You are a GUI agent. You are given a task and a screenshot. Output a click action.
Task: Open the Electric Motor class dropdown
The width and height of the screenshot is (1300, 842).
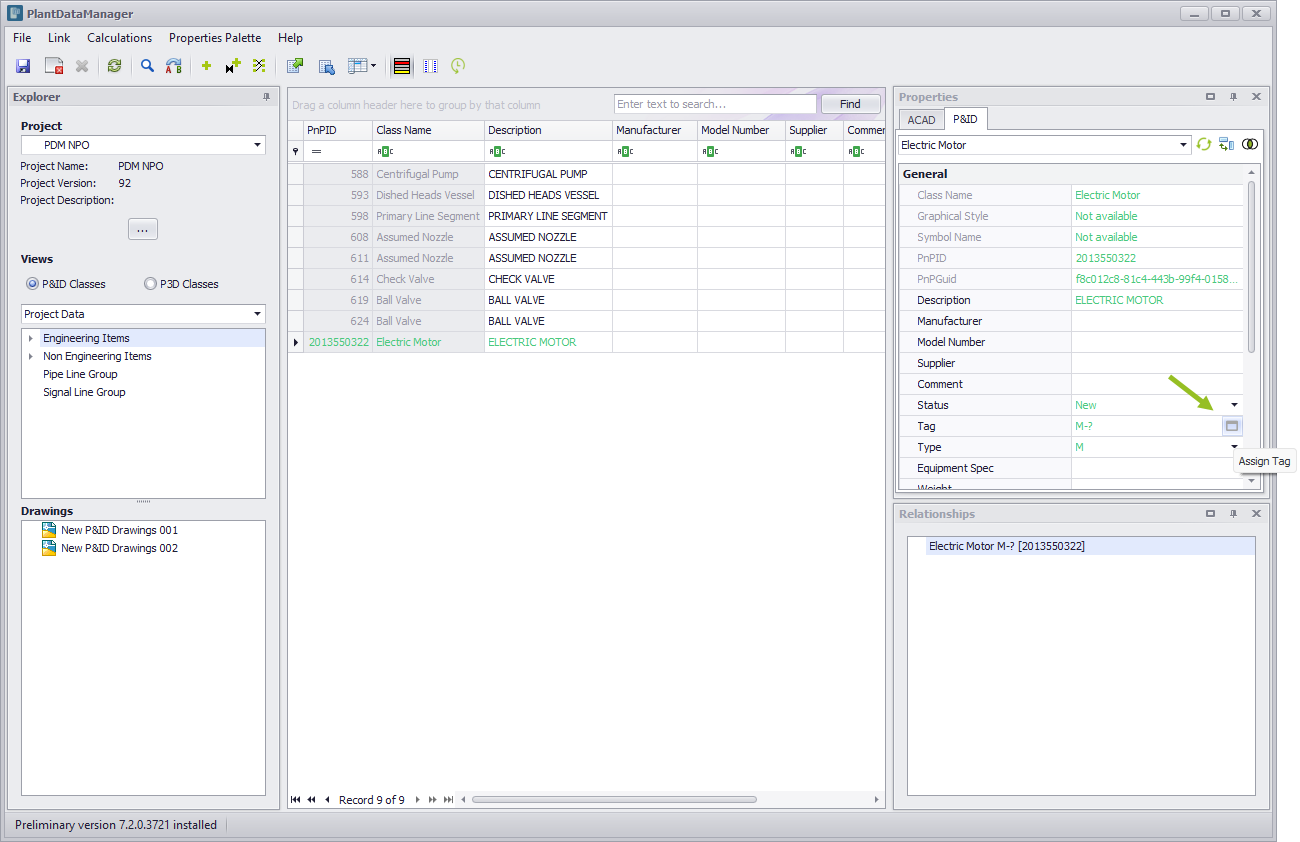(x=1184, y=145)
